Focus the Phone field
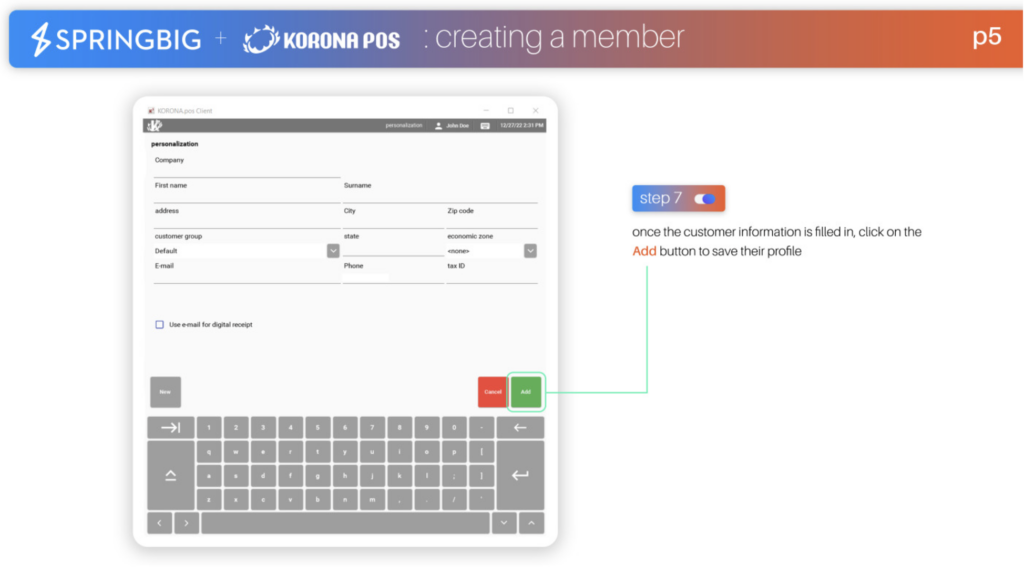This screenshot has width=1024, height=575. click(x=393, y=277)
